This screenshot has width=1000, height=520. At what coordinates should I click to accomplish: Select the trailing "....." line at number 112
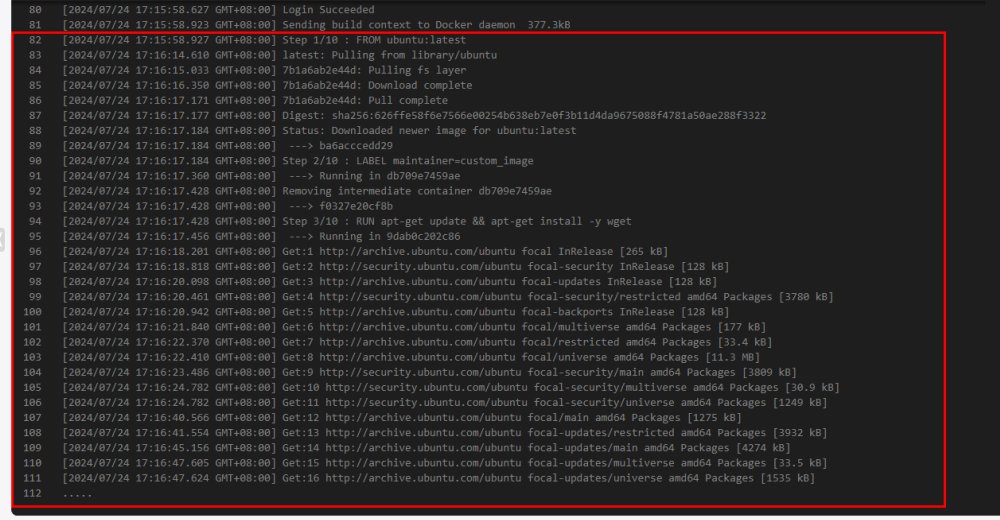click(x=77, y=494)
